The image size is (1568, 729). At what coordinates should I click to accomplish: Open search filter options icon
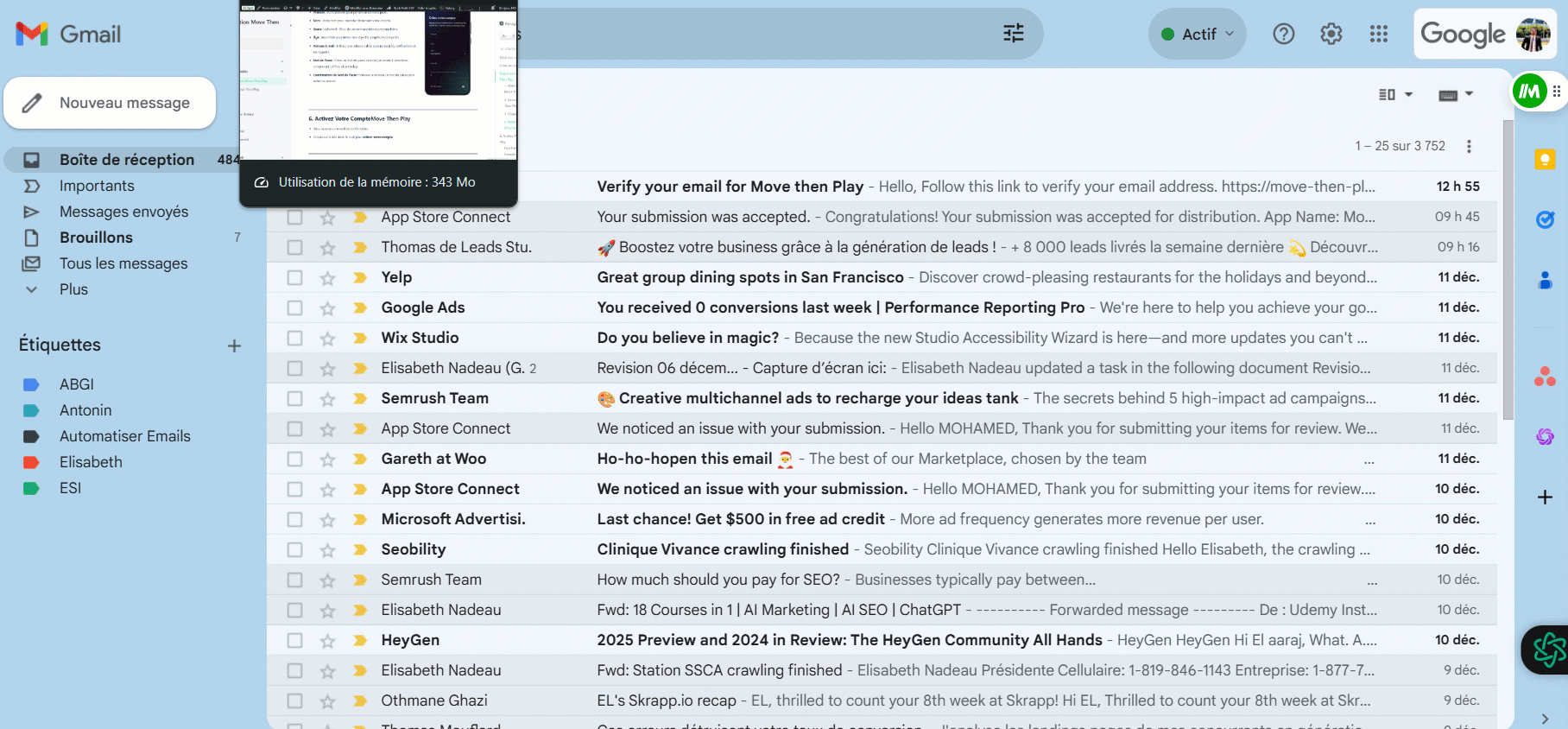click(x=1014, y=34)
